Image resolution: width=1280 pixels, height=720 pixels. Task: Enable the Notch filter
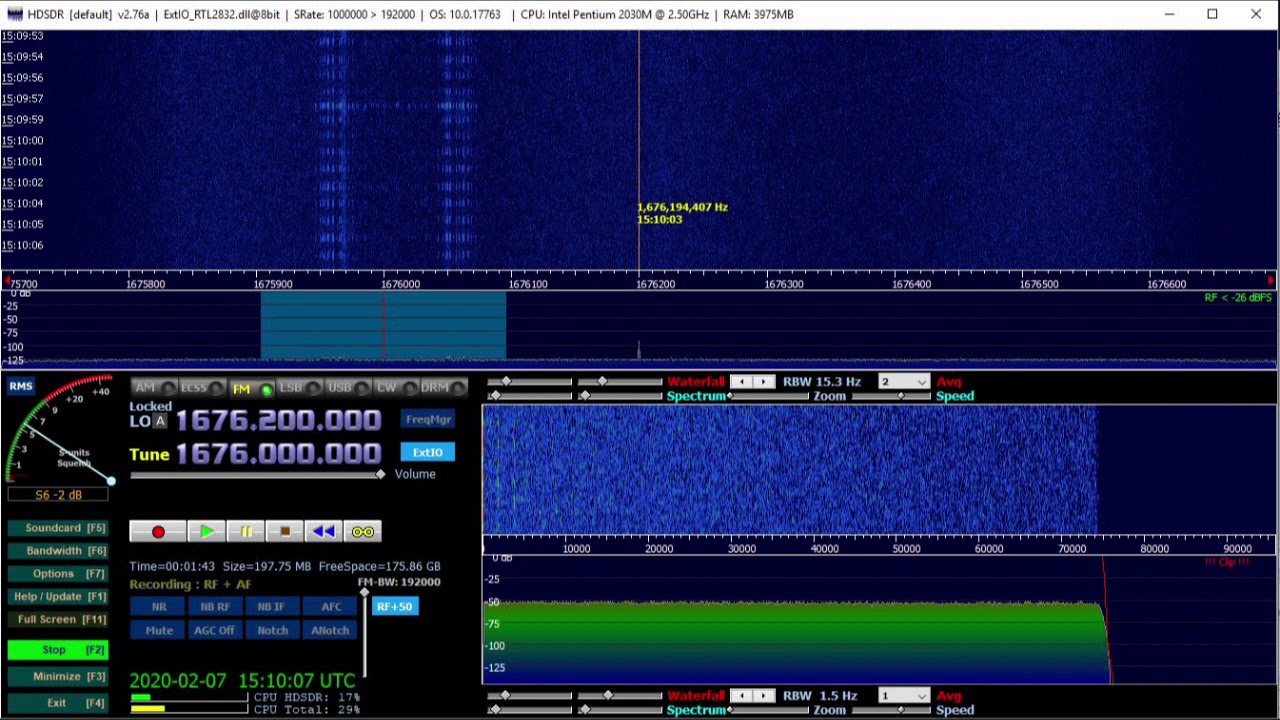[272, 631]
